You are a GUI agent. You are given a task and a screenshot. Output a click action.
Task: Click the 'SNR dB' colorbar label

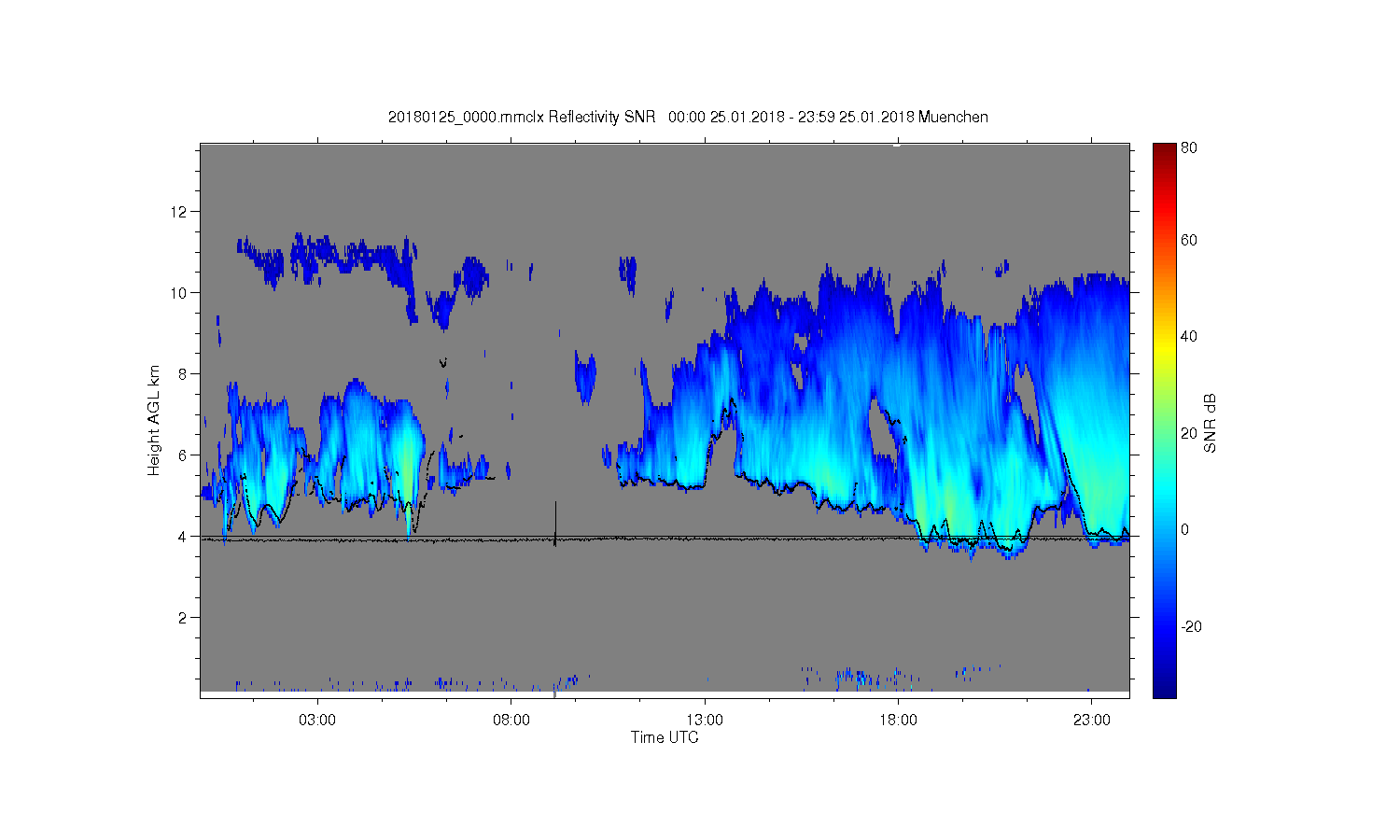pos(1210,423)
